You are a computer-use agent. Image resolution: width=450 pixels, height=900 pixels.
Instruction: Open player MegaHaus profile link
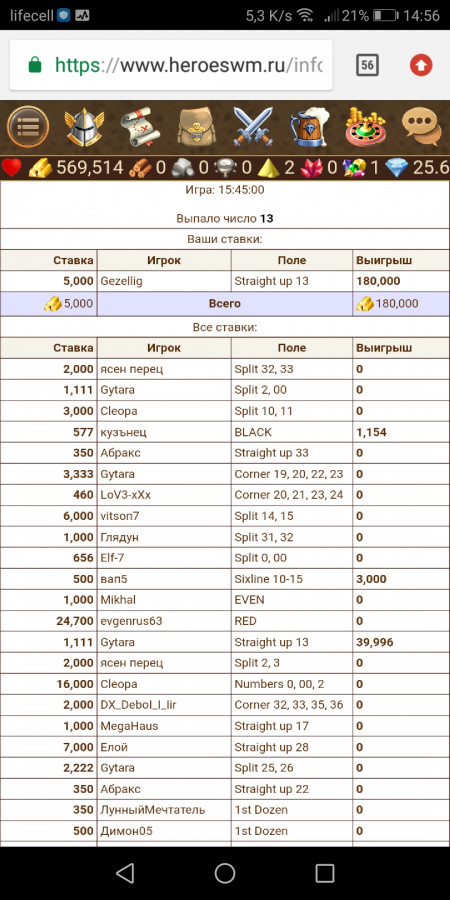pos(129,726)
